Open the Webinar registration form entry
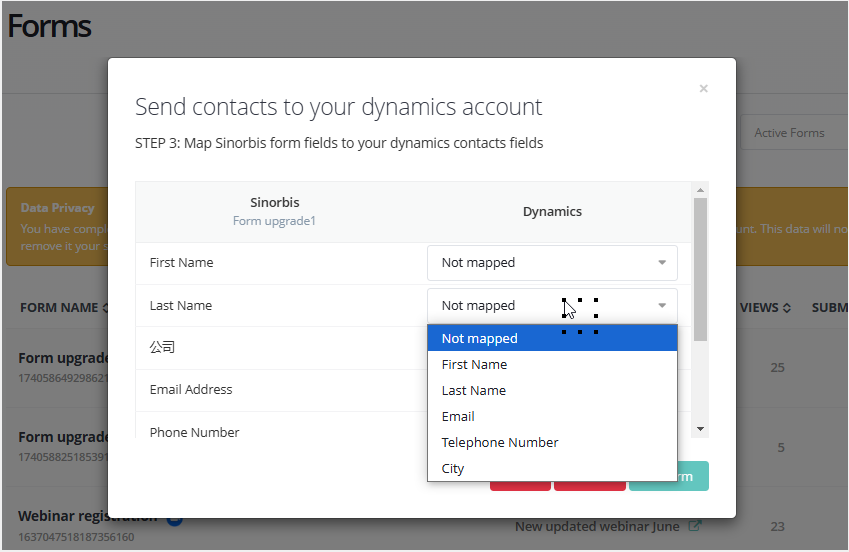The height and width of the screenshot is (552, 849). (88, 517)
